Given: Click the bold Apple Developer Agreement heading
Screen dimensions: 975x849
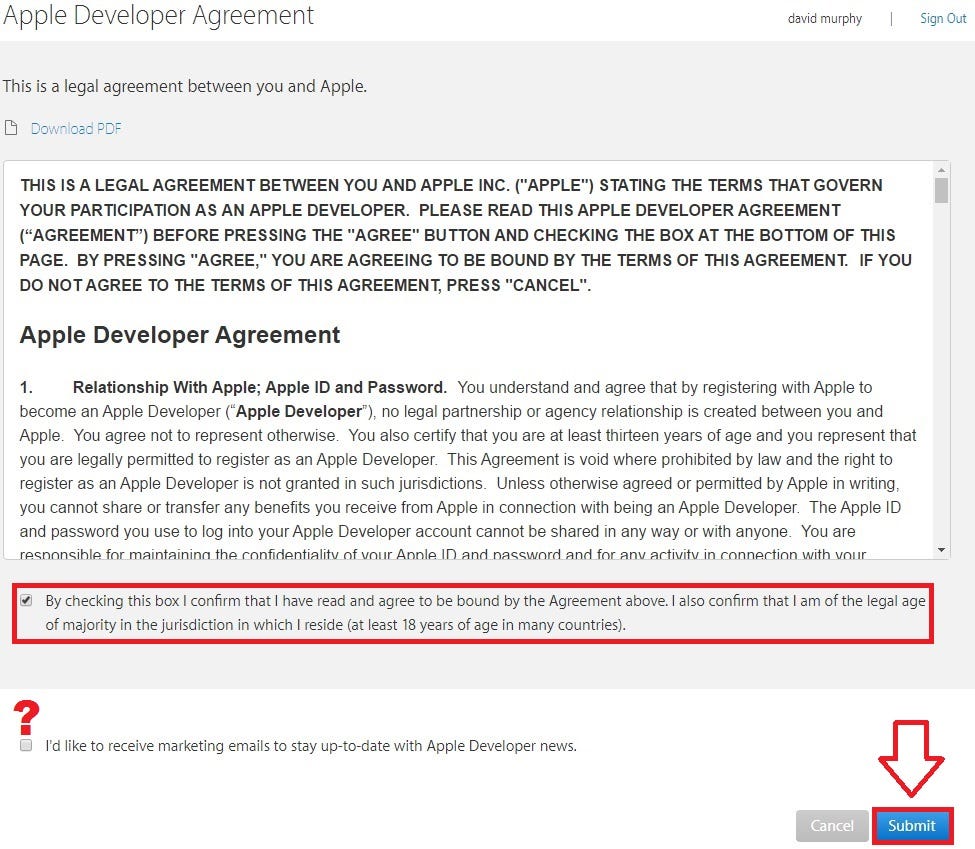Looking at the screenshot, I should pos(180,335).
